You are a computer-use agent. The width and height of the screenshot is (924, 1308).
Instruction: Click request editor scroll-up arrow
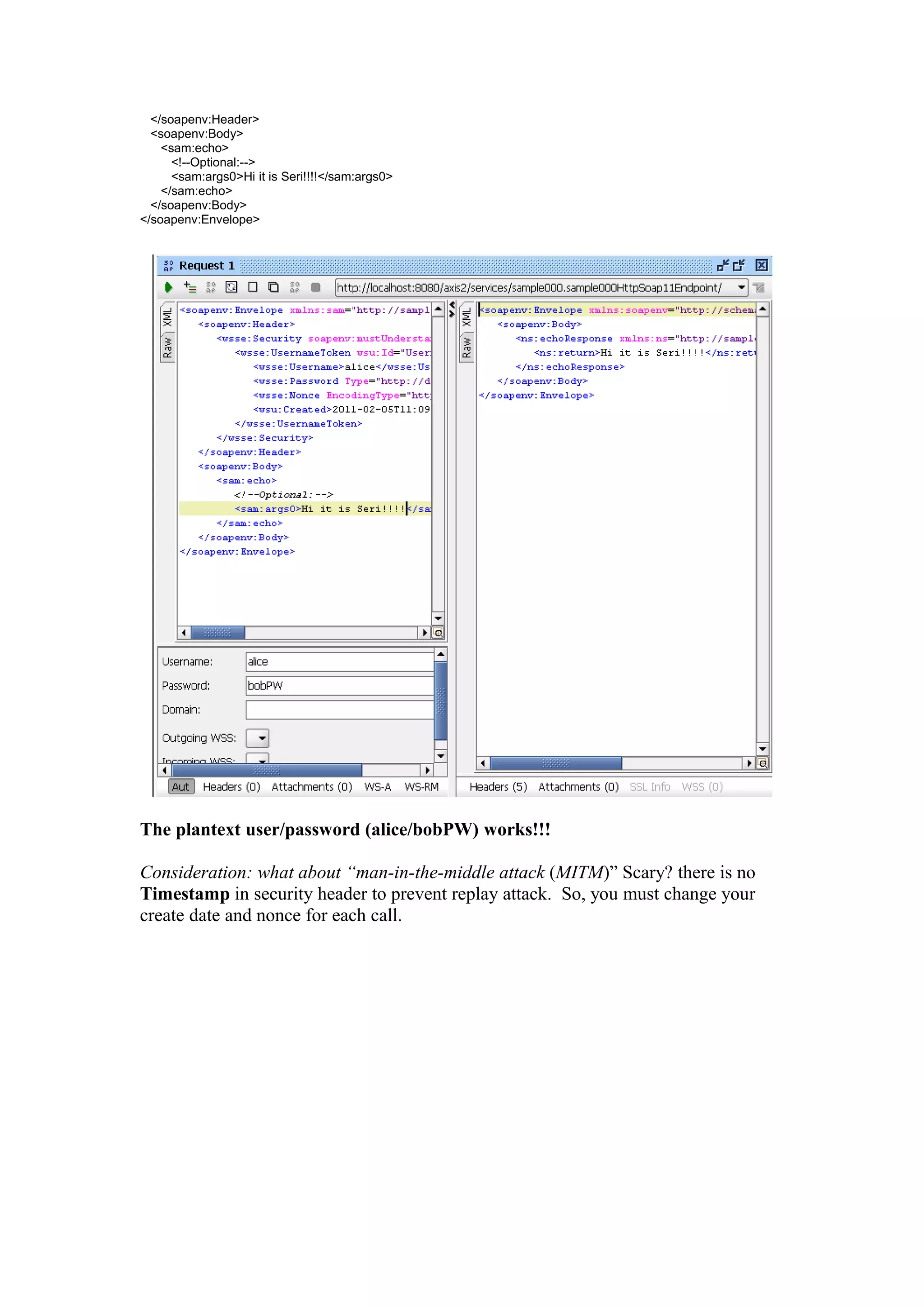[438, 309]
